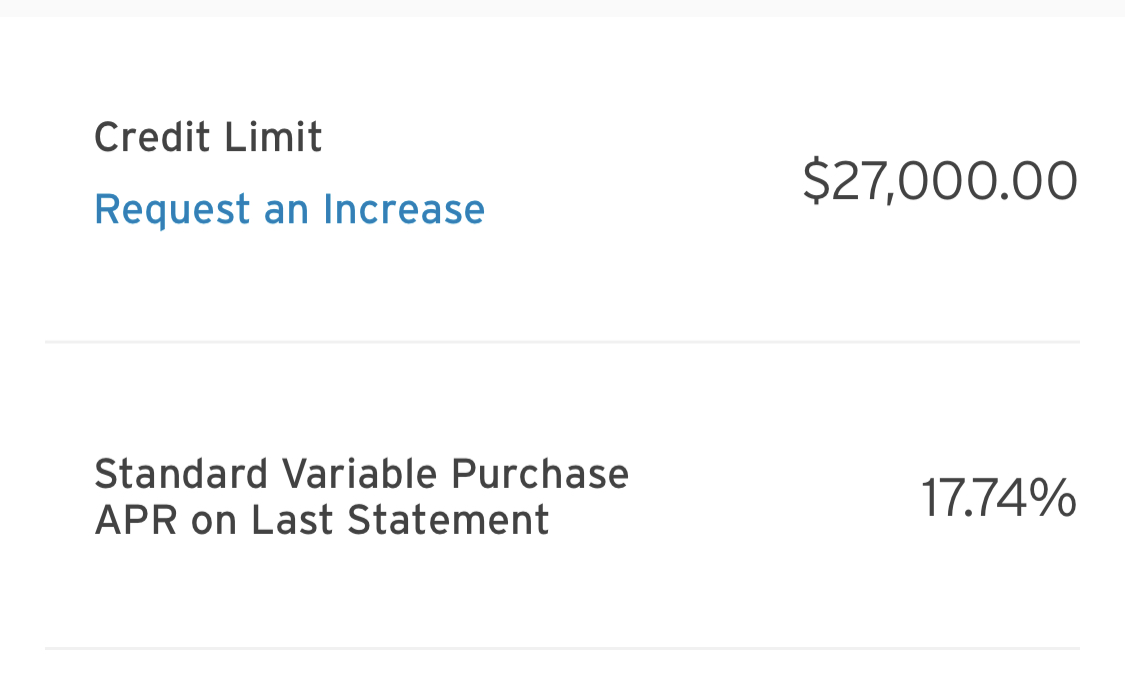This screenshot has width=1125, height=686.
Task: Click the "Standard Variable Purchase" text line
Action: [361, 474]
